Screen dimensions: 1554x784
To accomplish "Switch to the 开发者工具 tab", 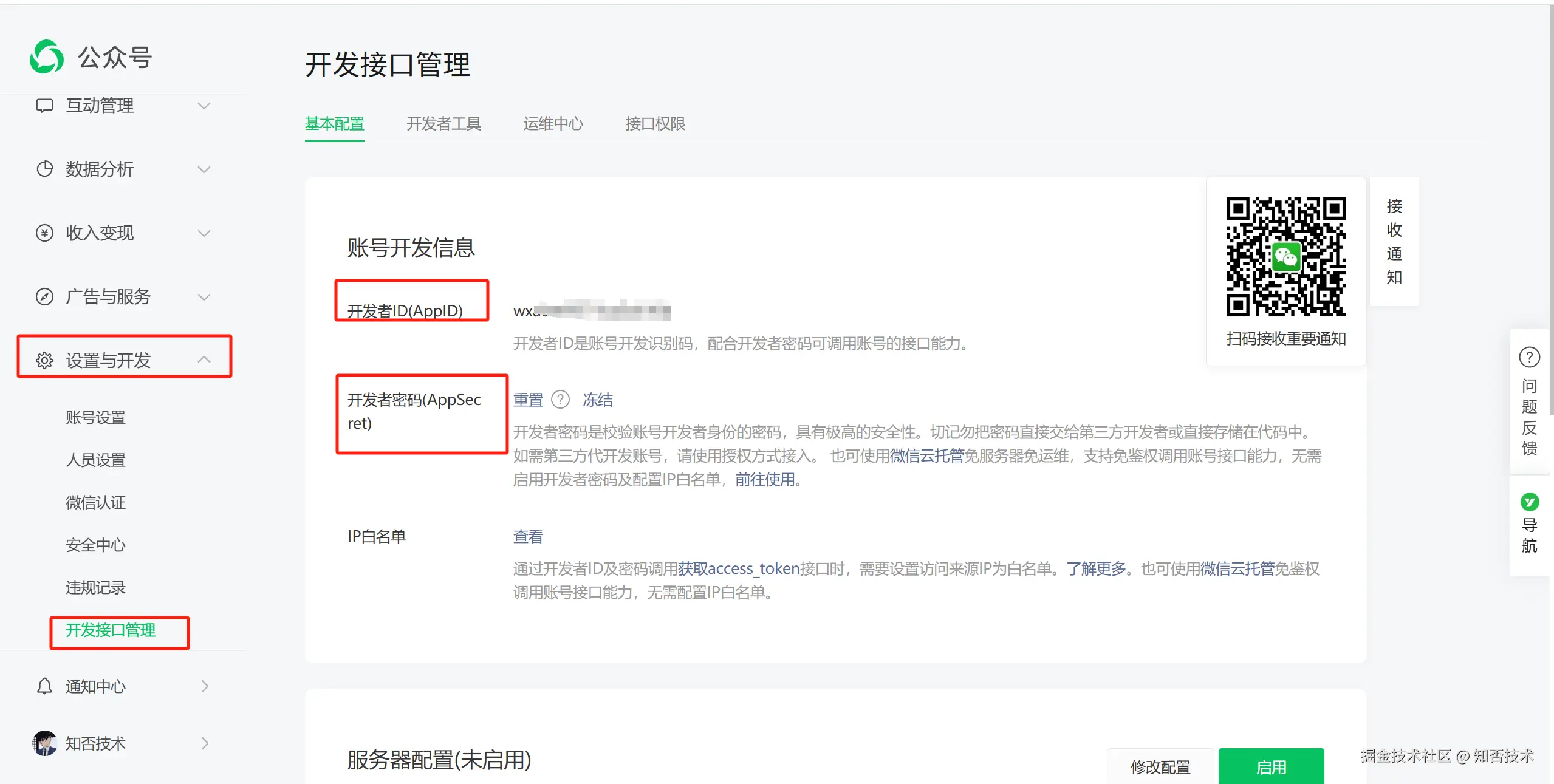I will pos(443,124).
